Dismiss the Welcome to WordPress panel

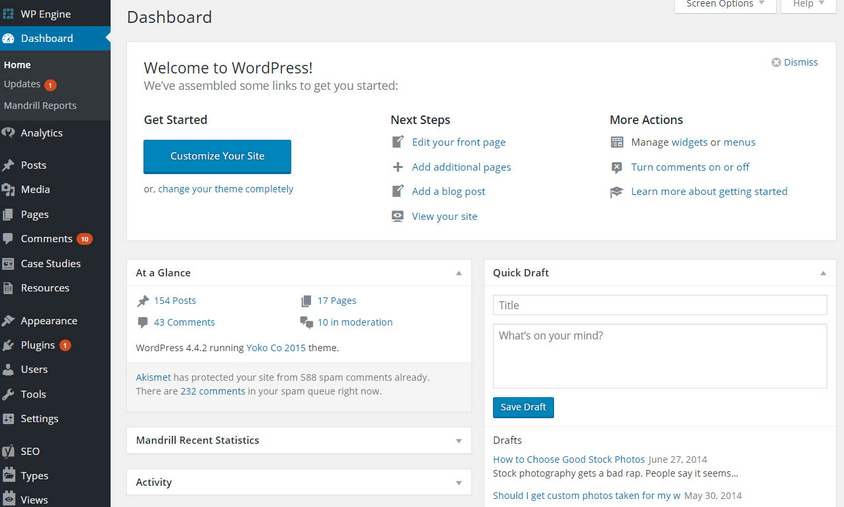pos(794,62)
